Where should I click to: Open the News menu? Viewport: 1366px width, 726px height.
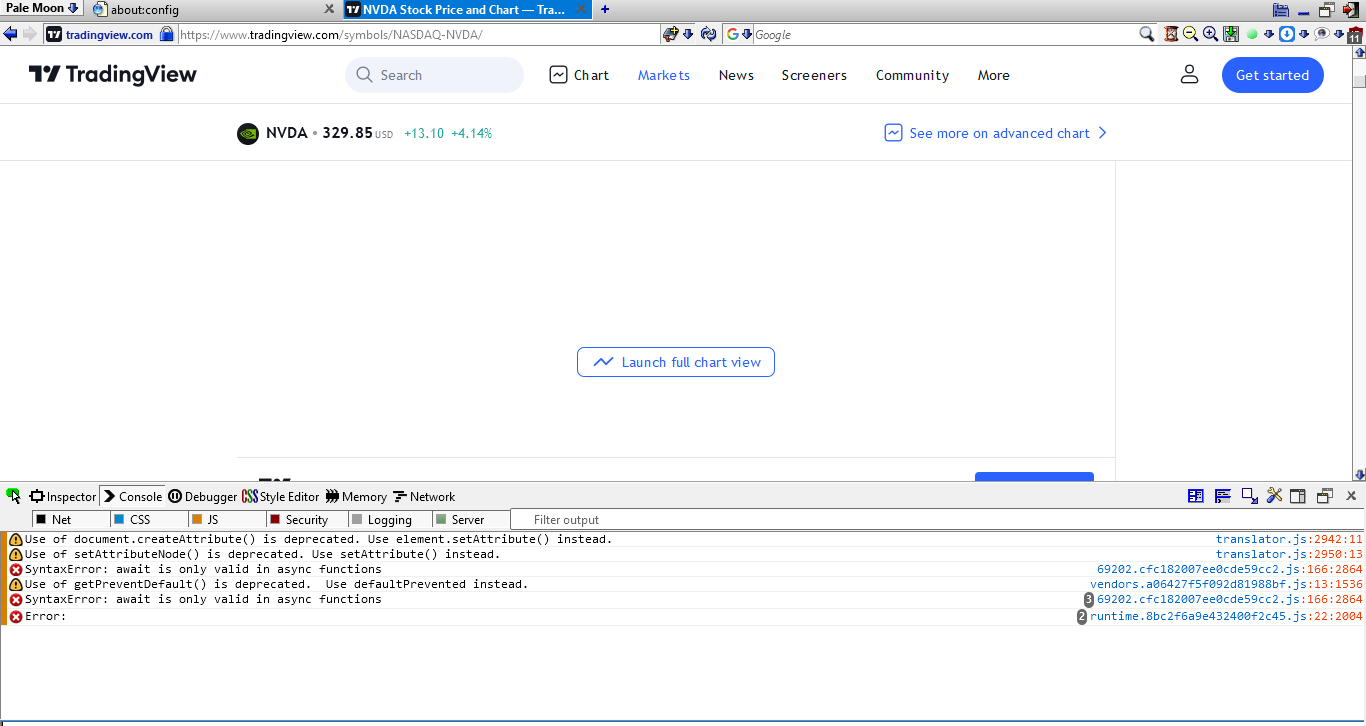[736, 75]
